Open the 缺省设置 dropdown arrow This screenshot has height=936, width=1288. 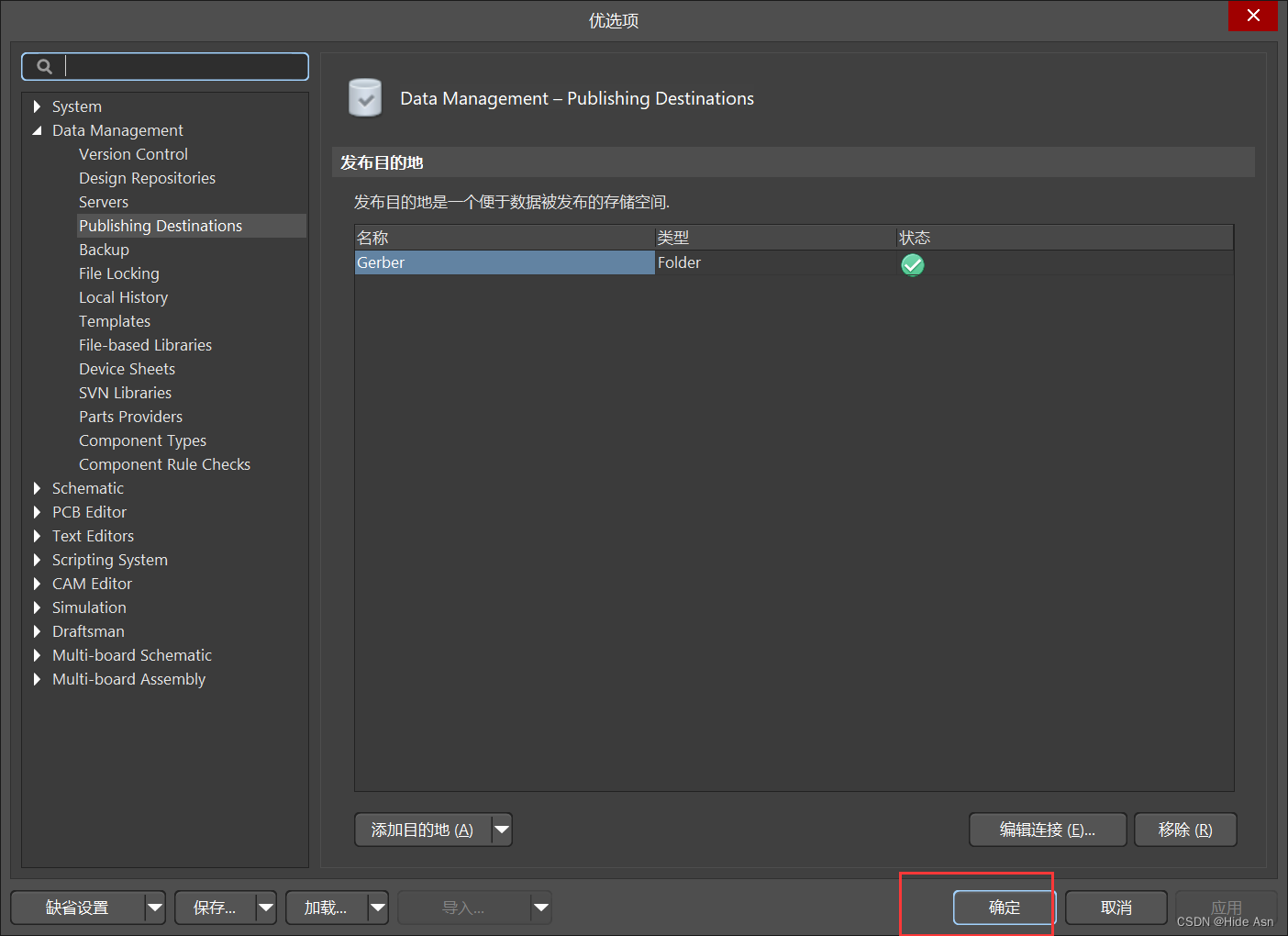click(155, 908)
